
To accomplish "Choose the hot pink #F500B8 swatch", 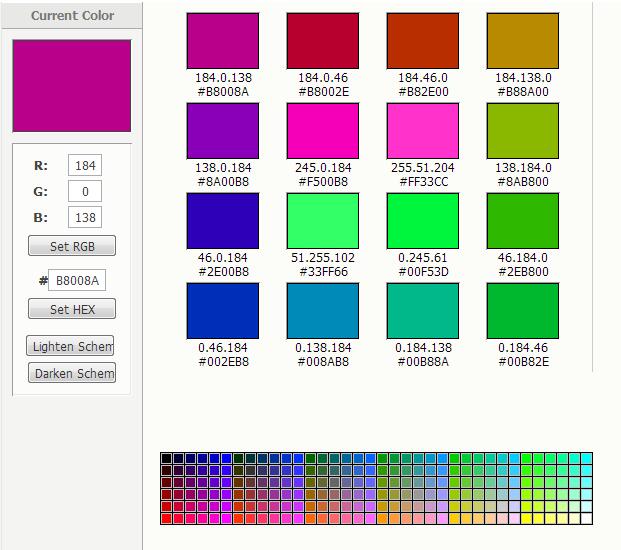I will point(322,131).
